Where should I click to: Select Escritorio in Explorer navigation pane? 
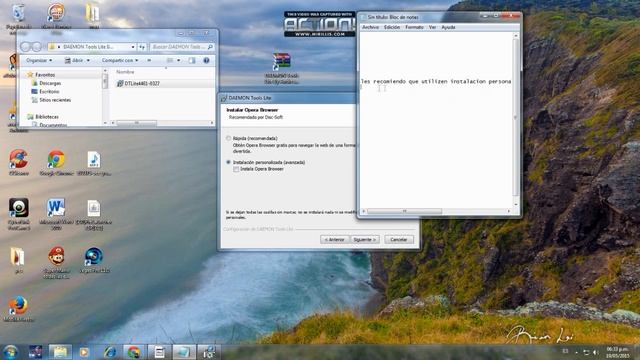49,91
